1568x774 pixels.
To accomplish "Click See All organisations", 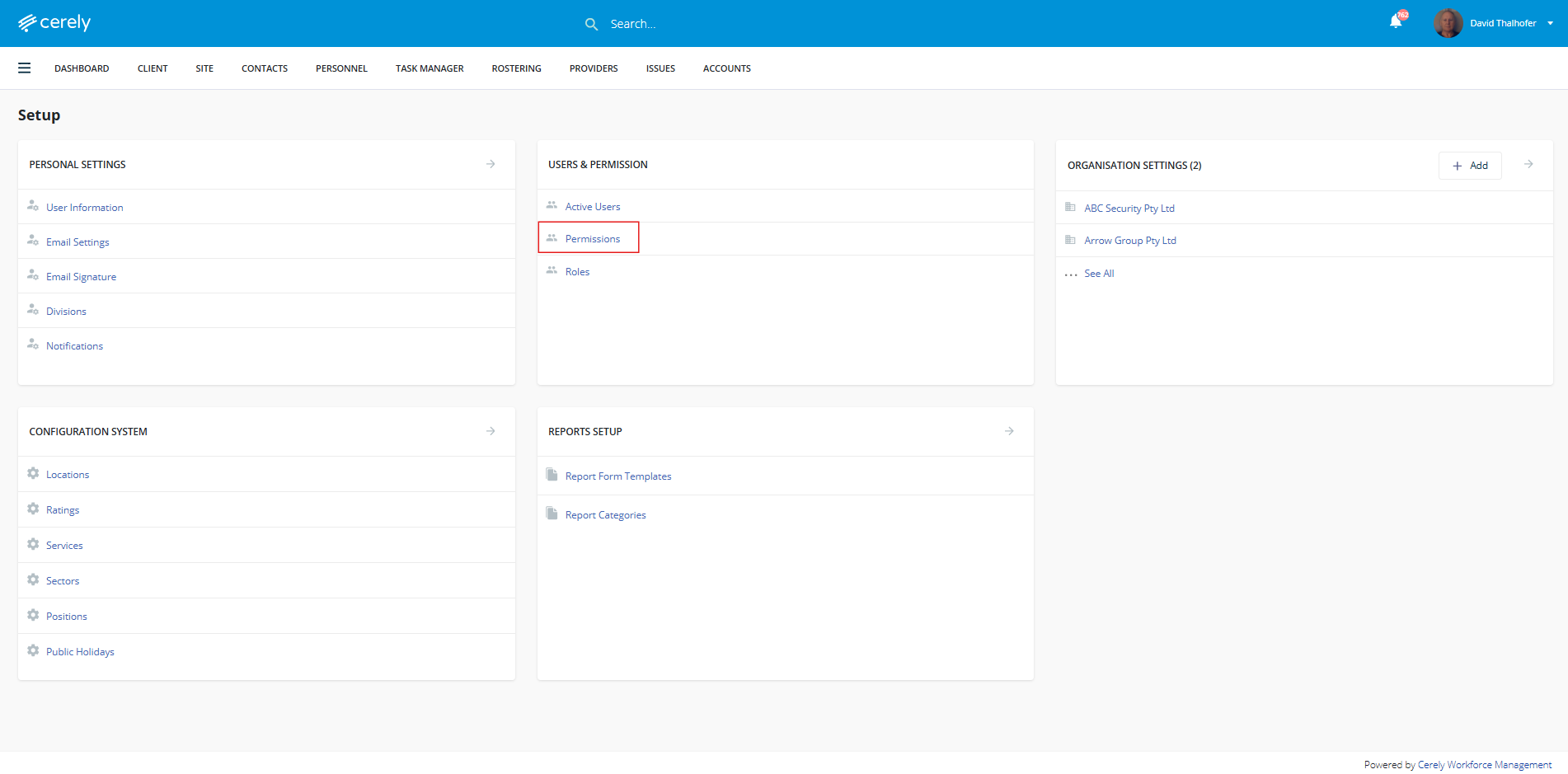I will tap(1099, 274).
